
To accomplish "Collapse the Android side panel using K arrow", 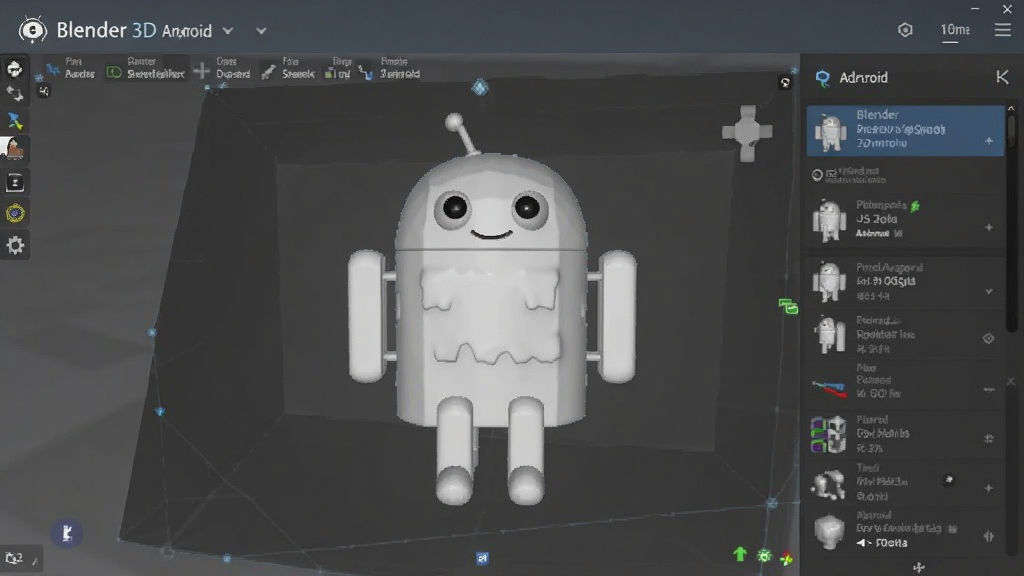I will 1002,77.
